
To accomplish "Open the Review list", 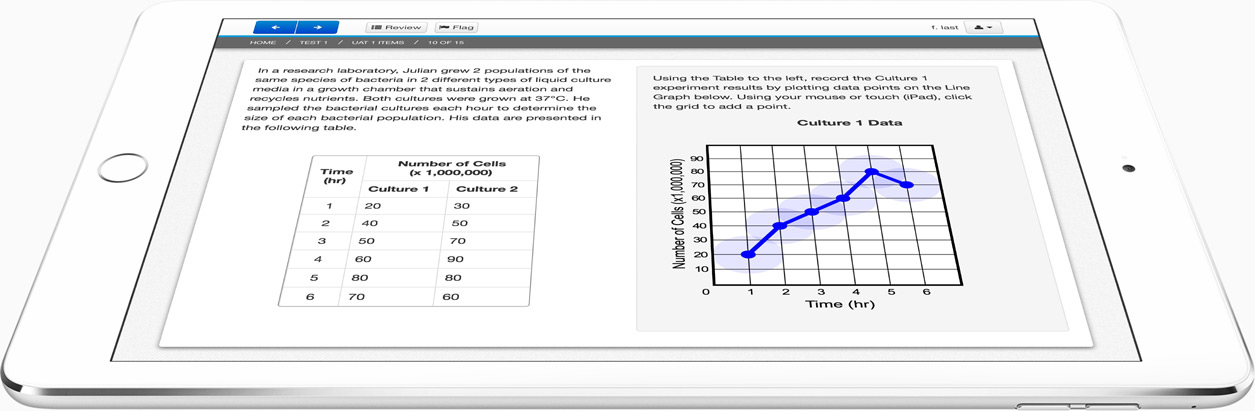I will (x=396, y=28).
